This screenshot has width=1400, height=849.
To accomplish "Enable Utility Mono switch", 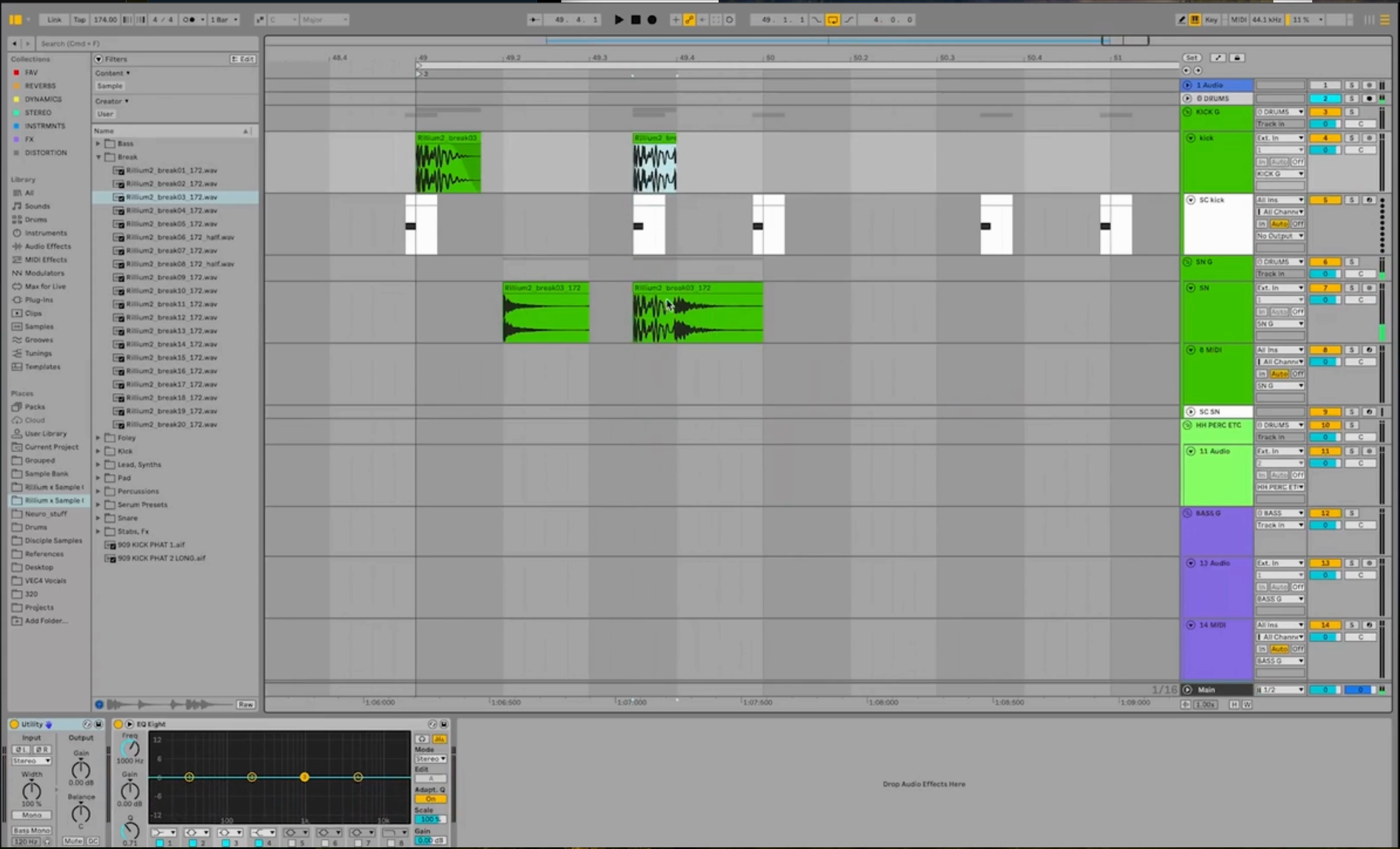I will 32,815.
